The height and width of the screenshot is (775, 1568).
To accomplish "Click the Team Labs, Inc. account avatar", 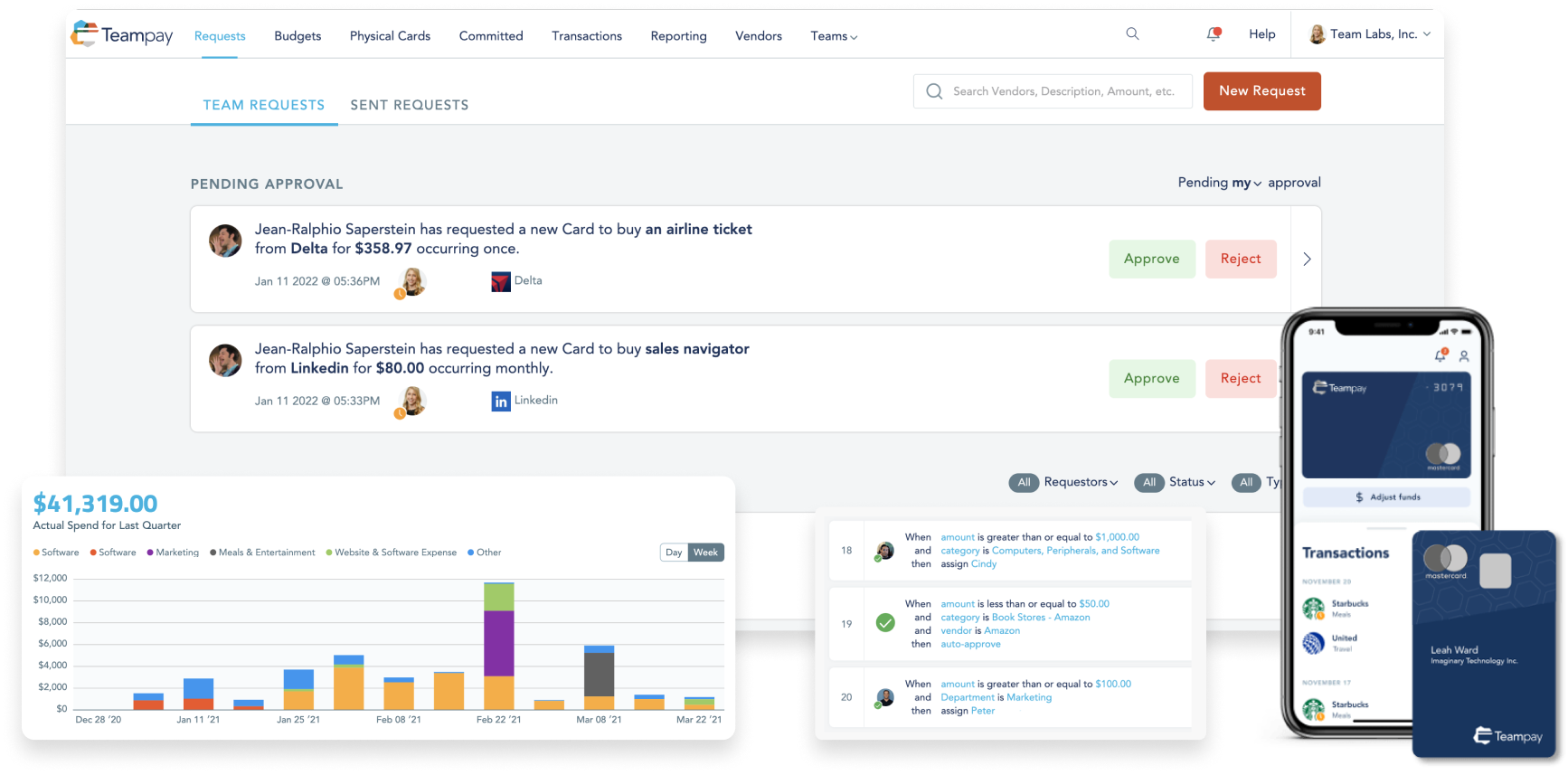I will coord(1318,34).
